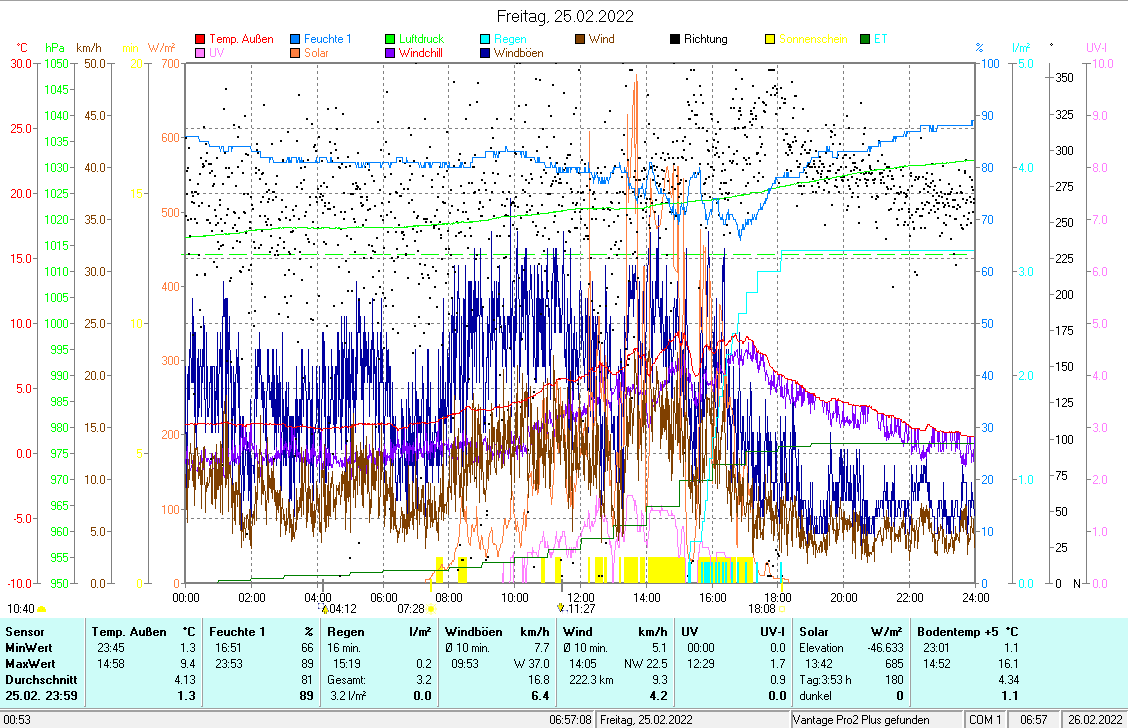Click the 18:08 marker below the time axis

[762, 608]
